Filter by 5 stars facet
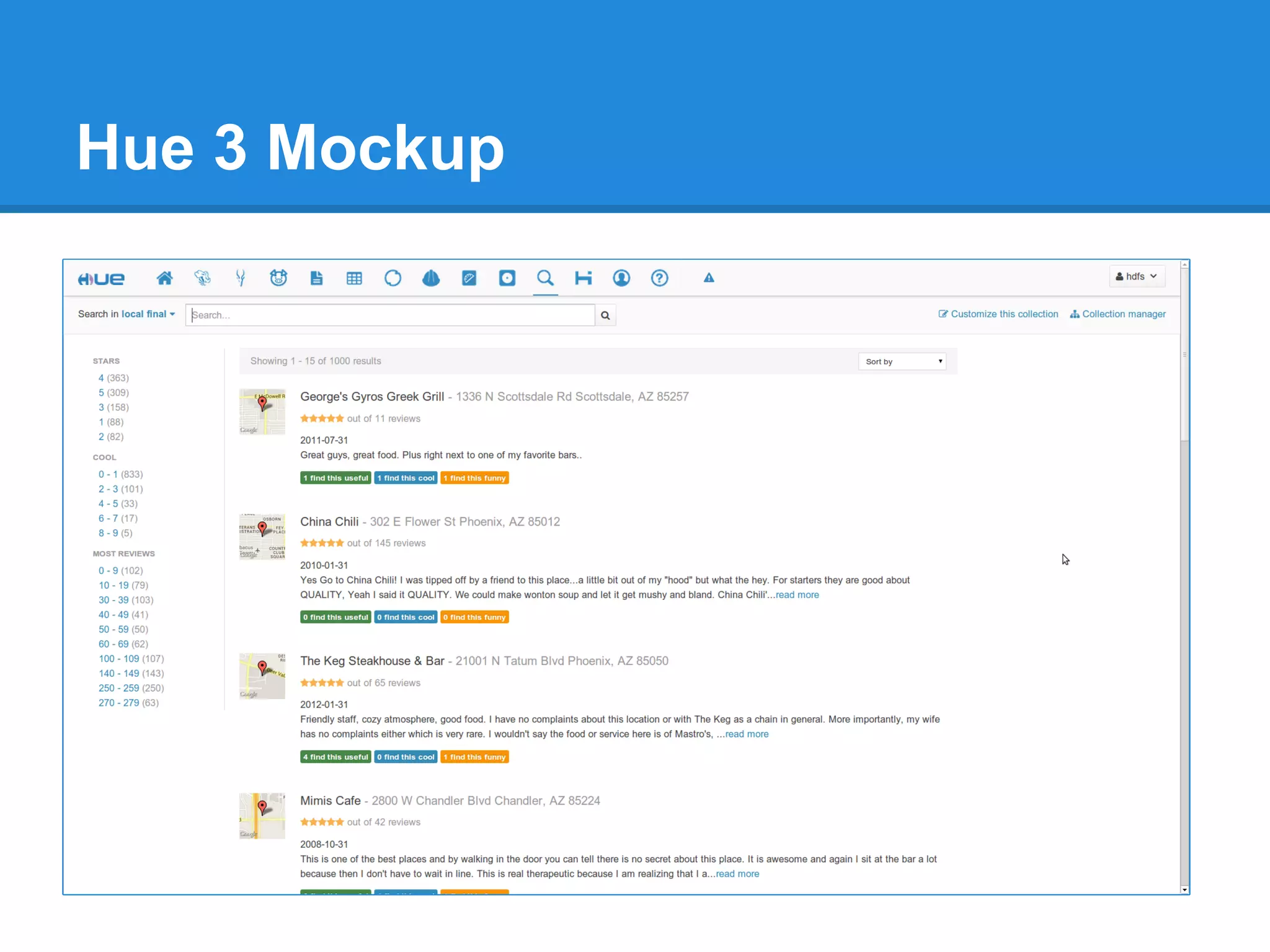Image resolution: width=1270 pixels, height=952 pixels. click(101, 393)
